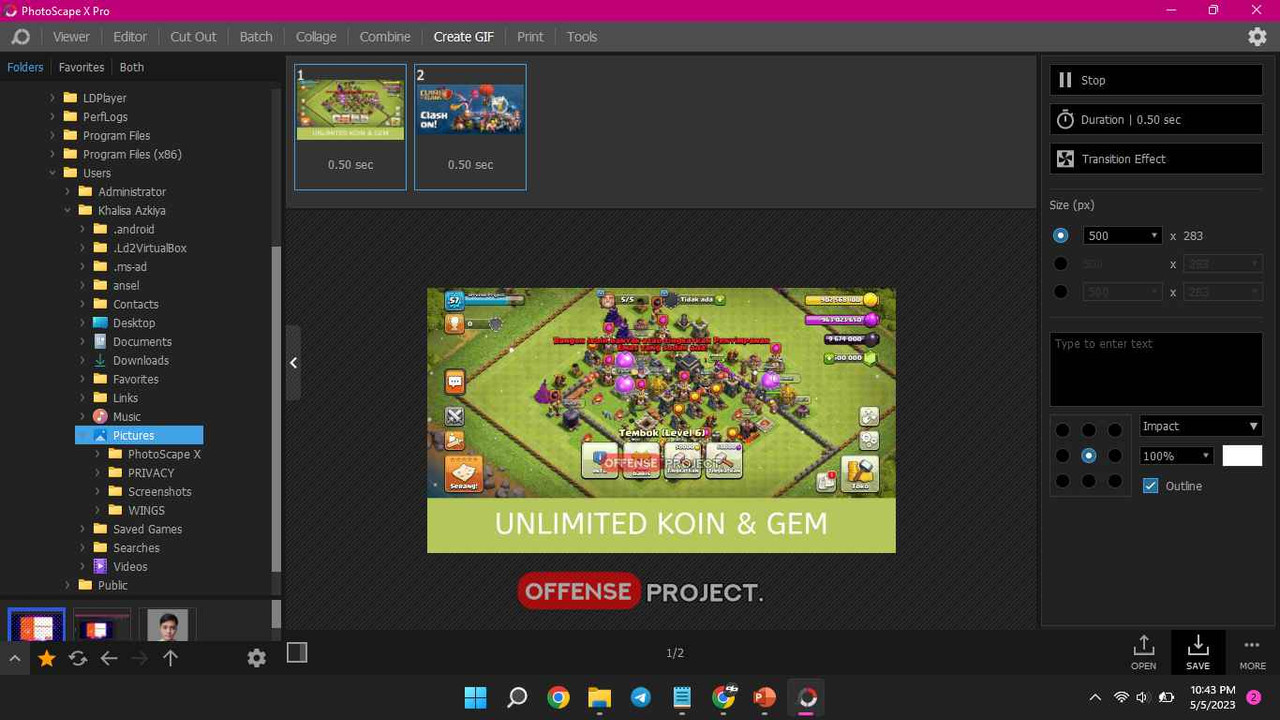Open the Combine tab
Viewport: 1280px width, 720px height.
[x=385, y=37]
